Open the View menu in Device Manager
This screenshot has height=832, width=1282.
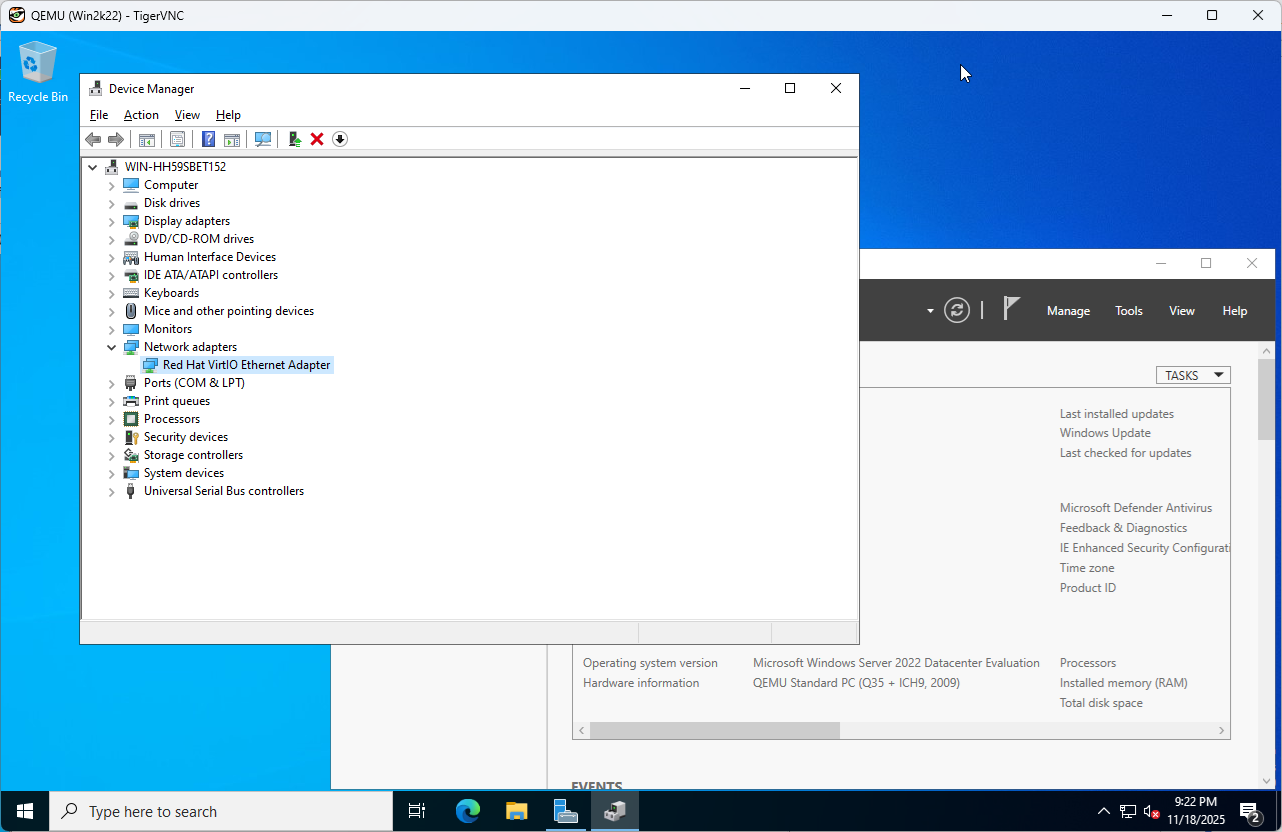(x=187, y=115)
